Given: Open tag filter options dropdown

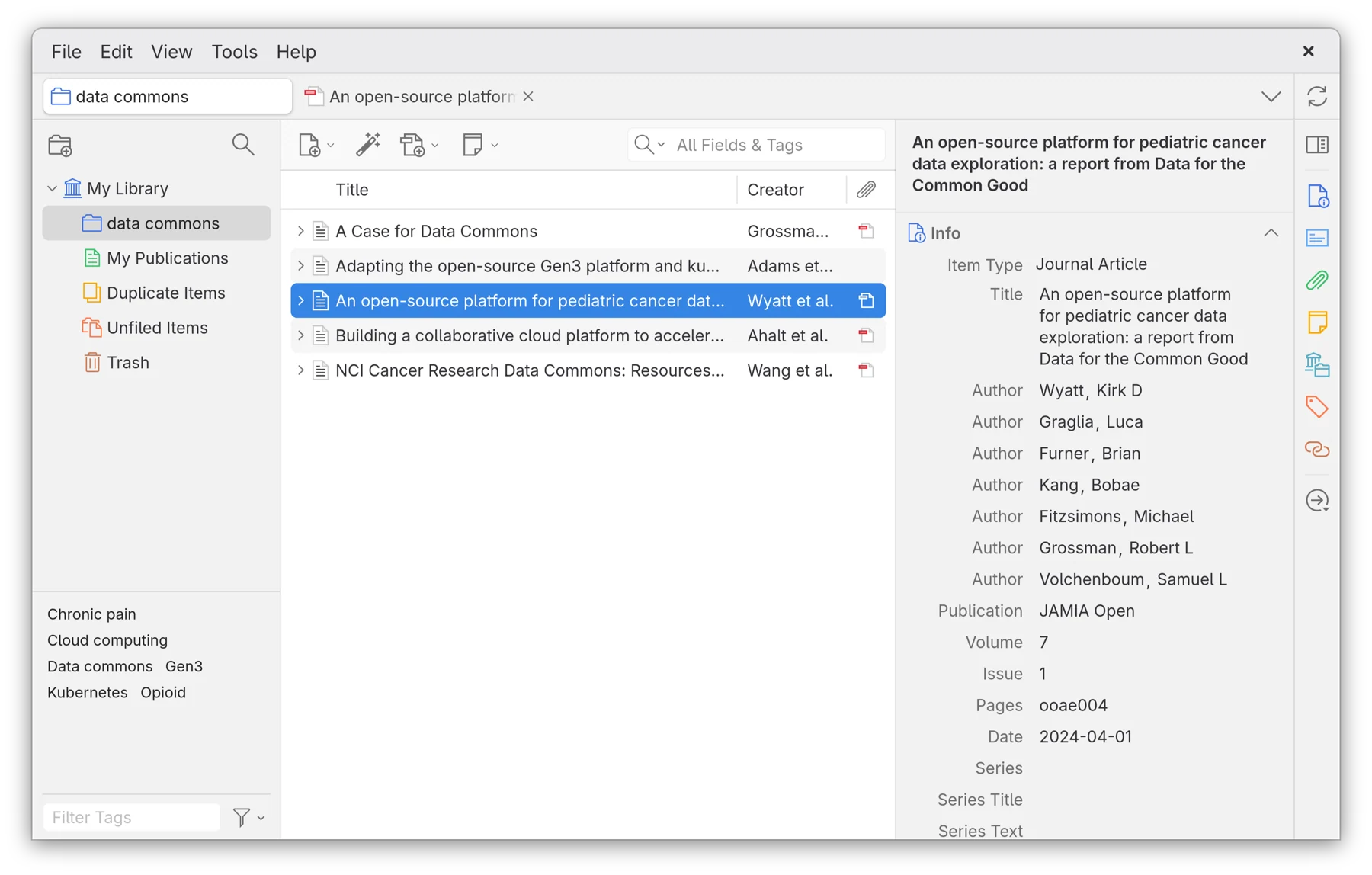Looking at the screenshot, I should (248, 817).
